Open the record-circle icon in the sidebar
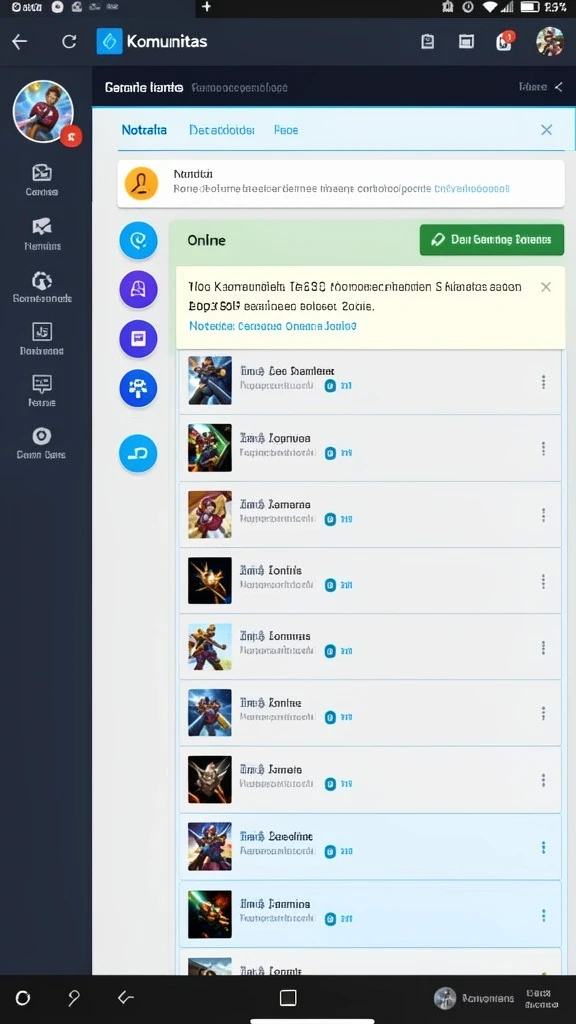 point(42,436)
